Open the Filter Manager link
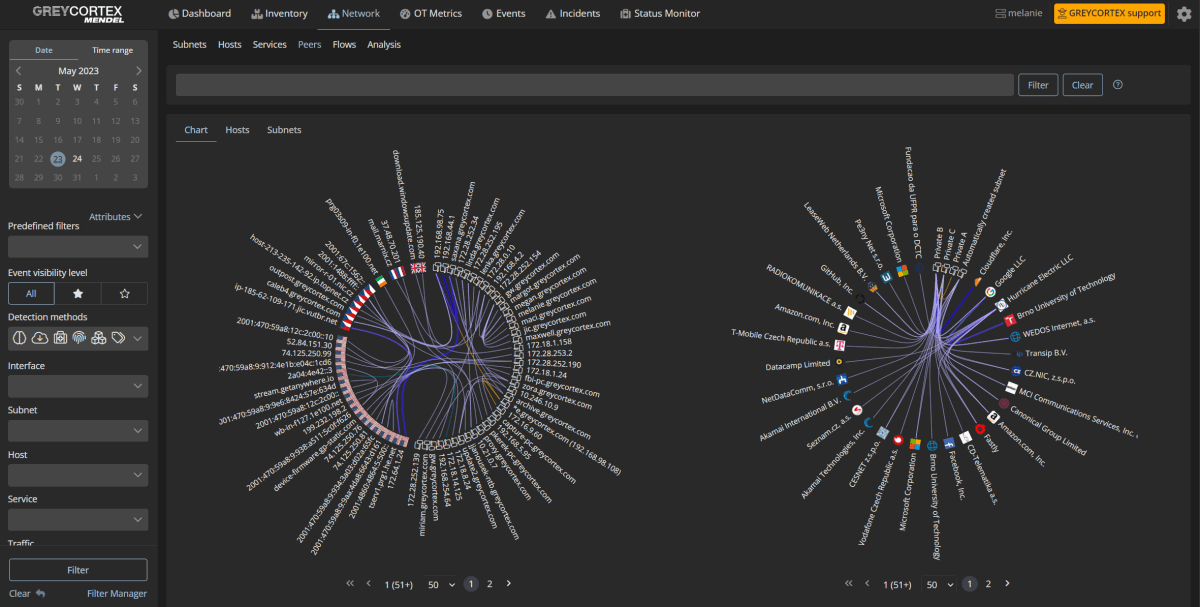This screenshot has width=1200, height=607. coord(116,594)
